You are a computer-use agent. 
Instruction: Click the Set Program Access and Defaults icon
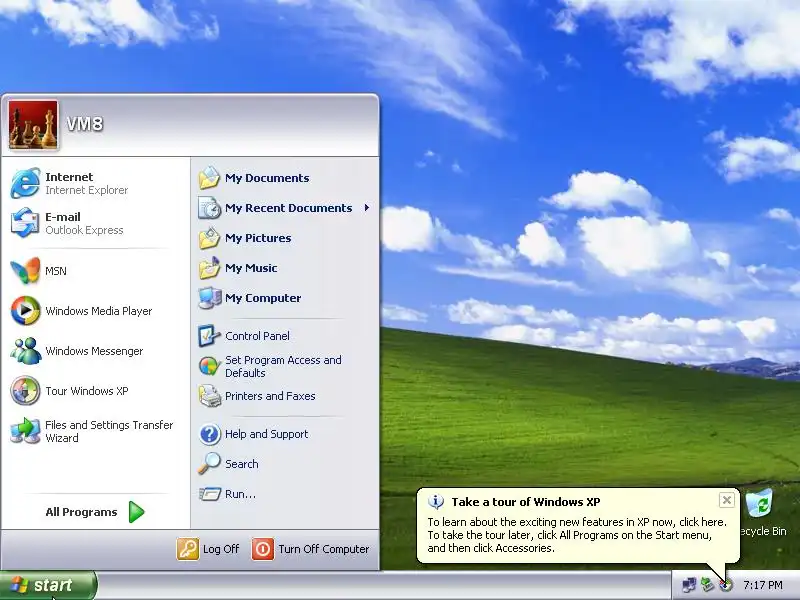pyautogui.click(x=209, y=366)
